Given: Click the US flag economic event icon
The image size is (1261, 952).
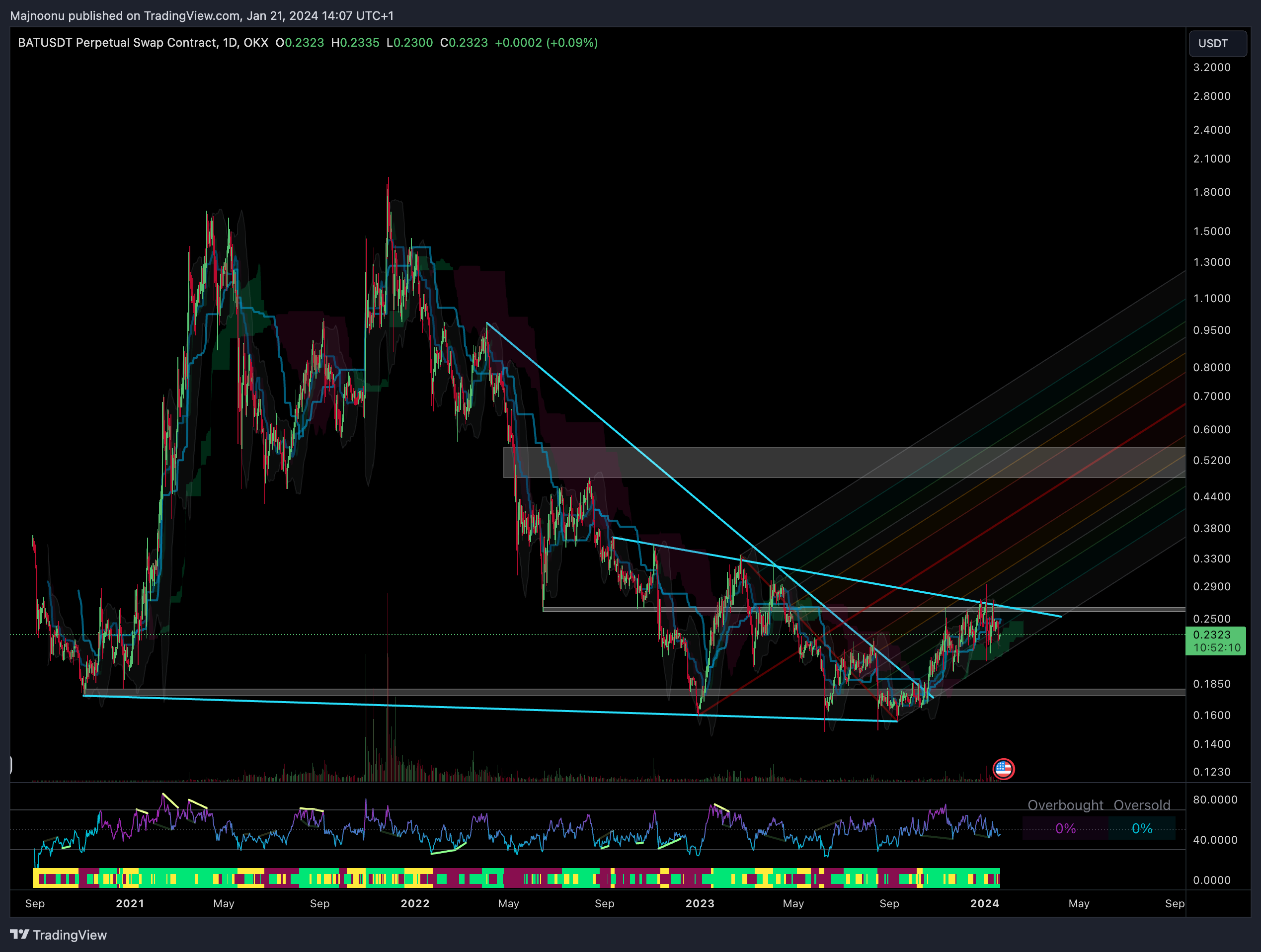Looking at the screenshot, I should pyautogui.click(x=1003, y=769).
